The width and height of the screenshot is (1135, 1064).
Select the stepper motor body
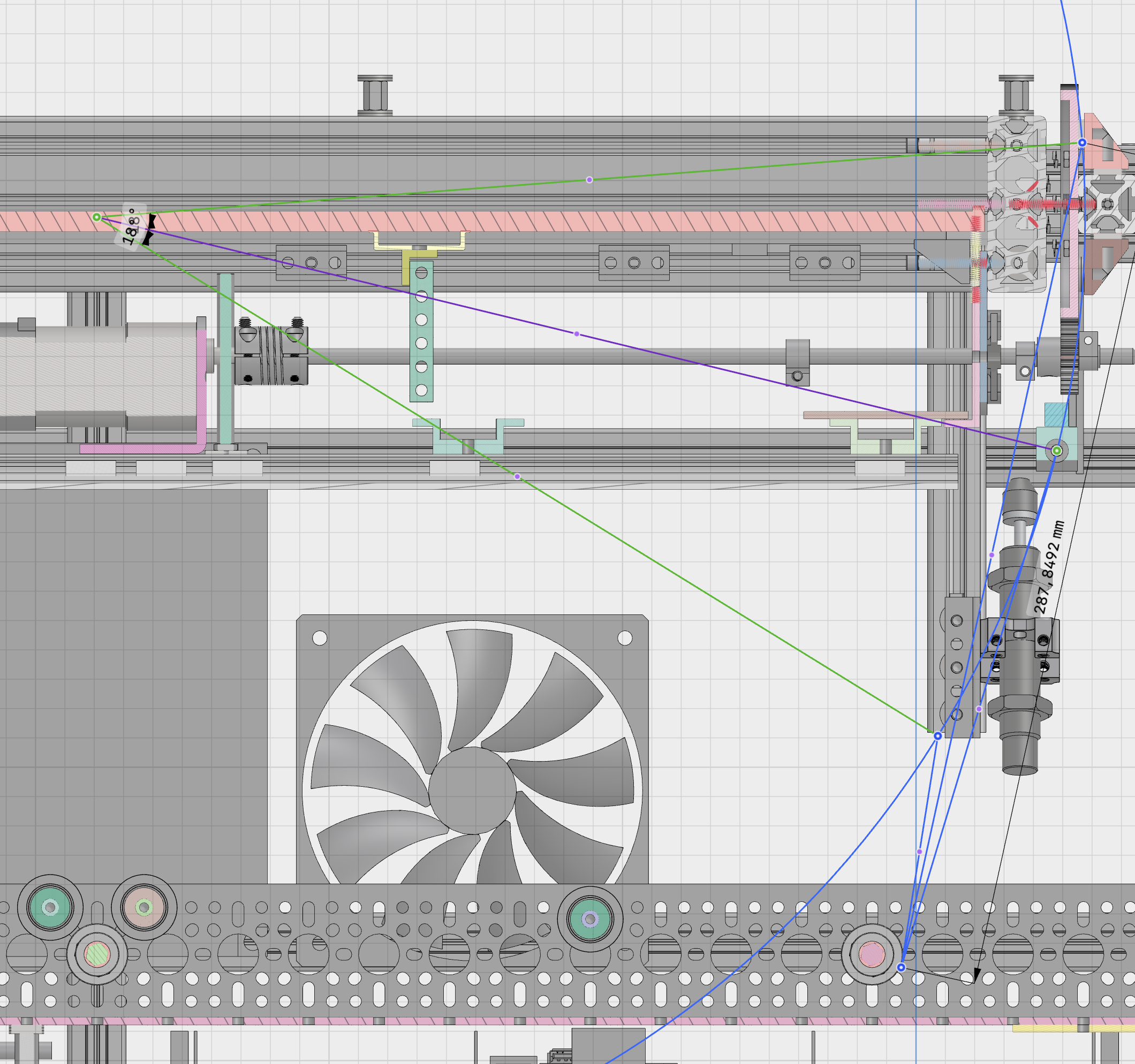(98, 377)
